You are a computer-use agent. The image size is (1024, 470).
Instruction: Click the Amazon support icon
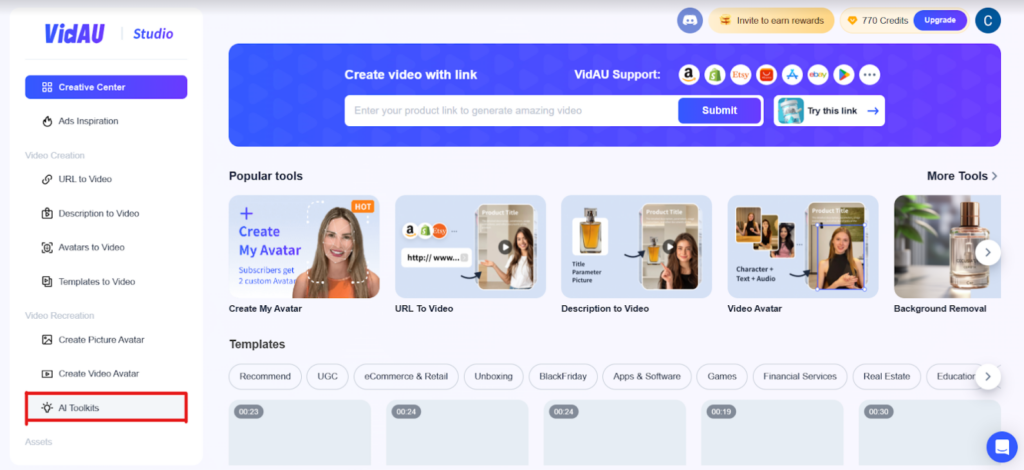point(689,75)
